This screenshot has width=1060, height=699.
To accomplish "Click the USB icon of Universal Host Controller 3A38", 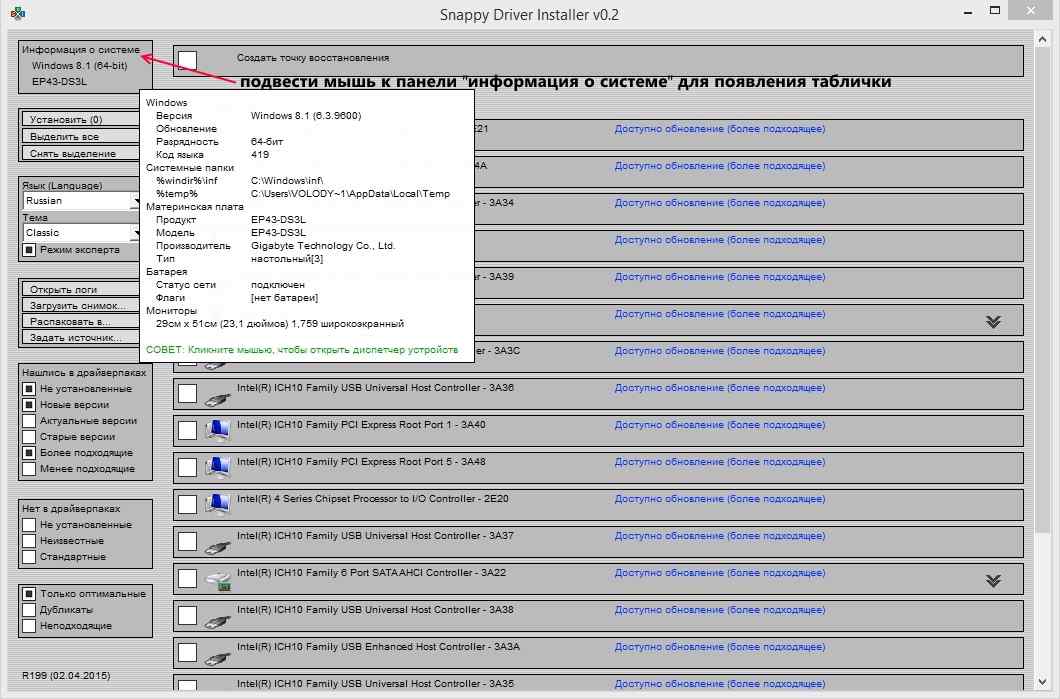I will [x=216, y=621].
